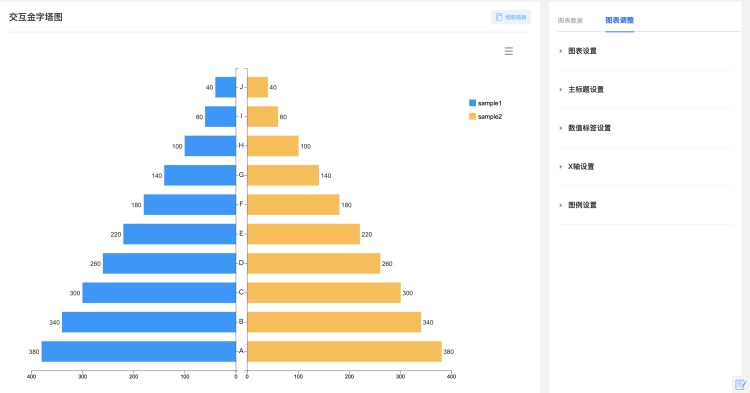The height and width of the screenshot is (393, 750).
Task: Click the sample2 legend label
Action: (490, 117)
